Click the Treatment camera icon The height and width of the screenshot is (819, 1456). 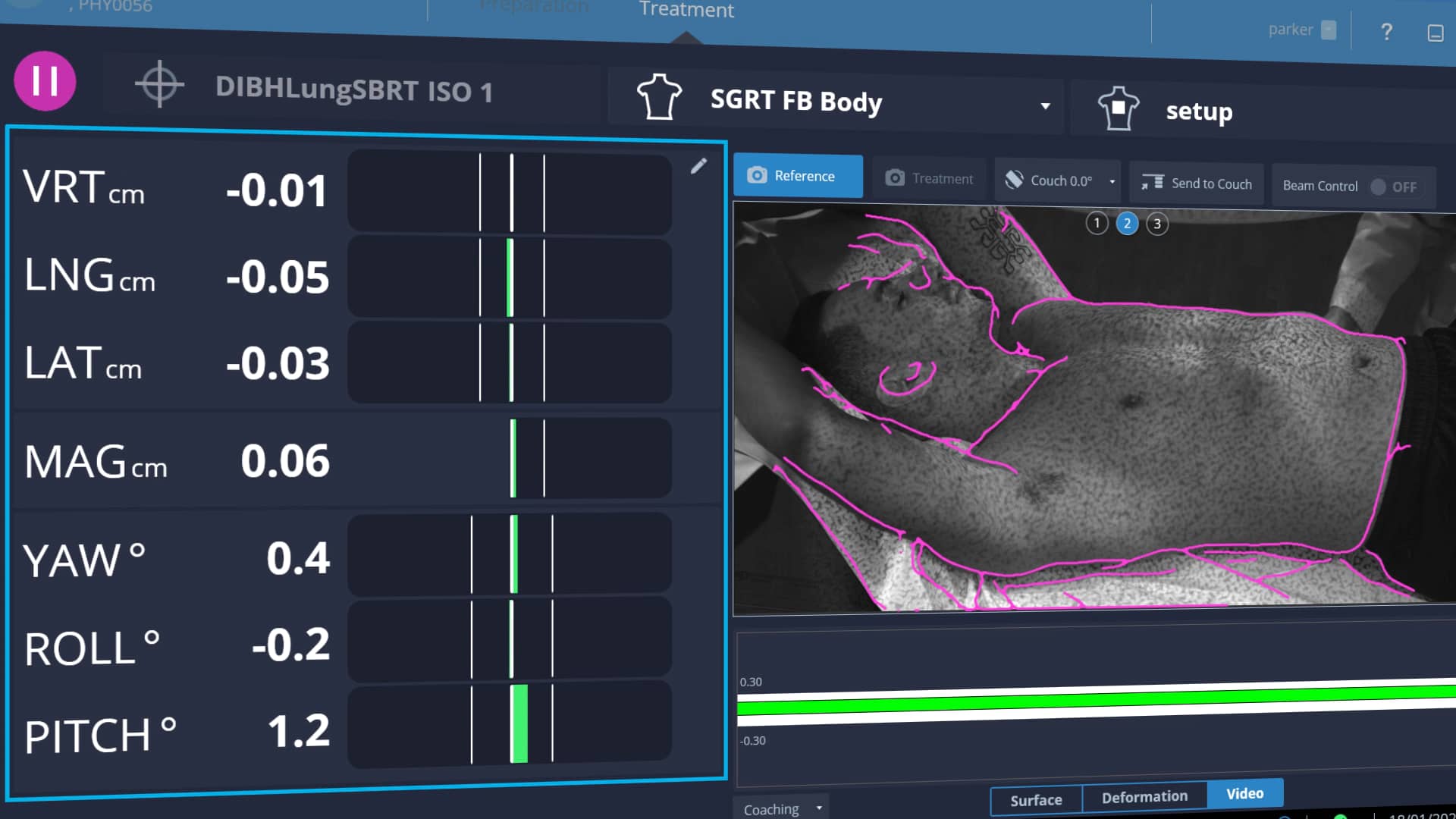click(x=895, y=178)
